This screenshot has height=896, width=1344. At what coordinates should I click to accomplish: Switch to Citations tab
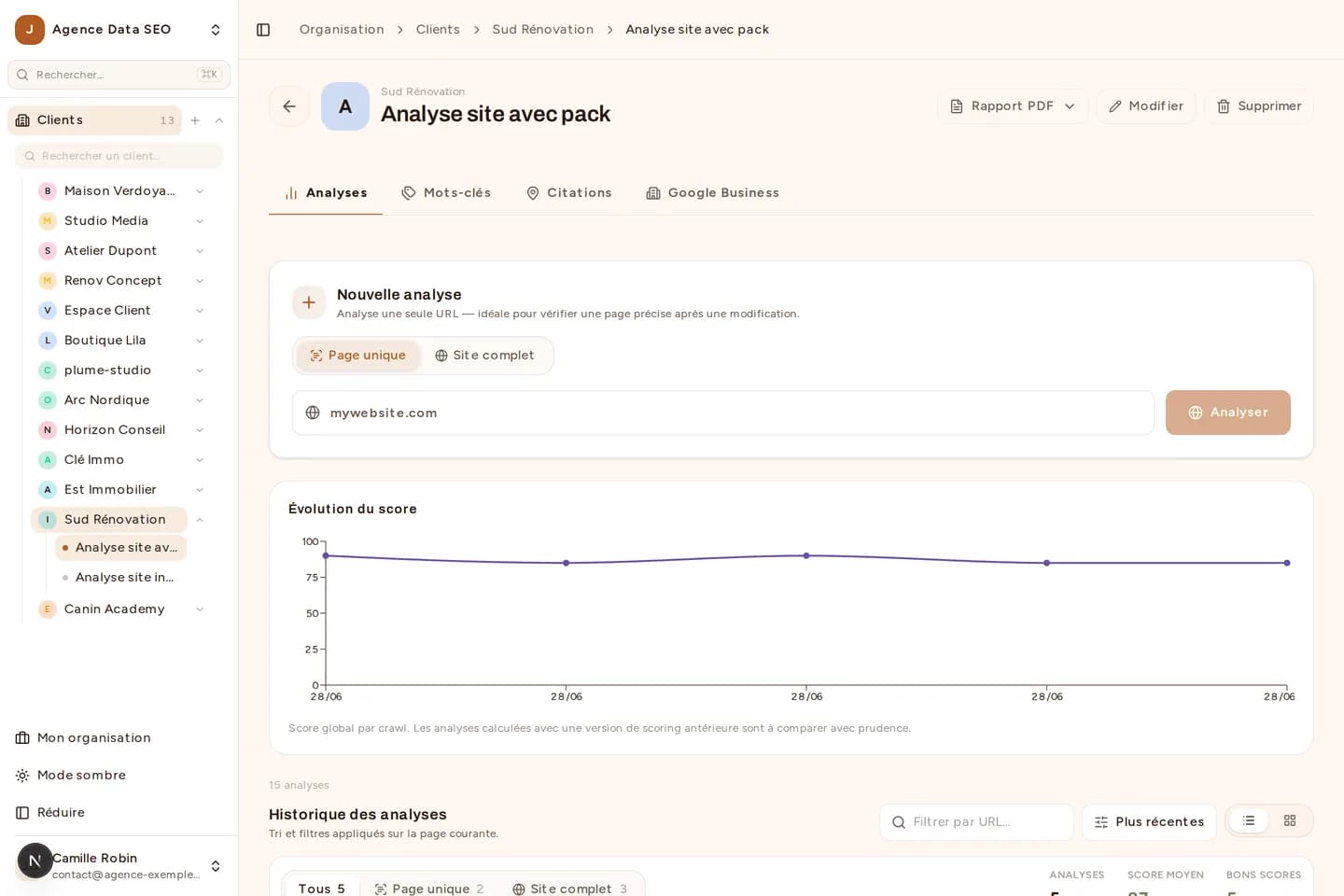569,193
